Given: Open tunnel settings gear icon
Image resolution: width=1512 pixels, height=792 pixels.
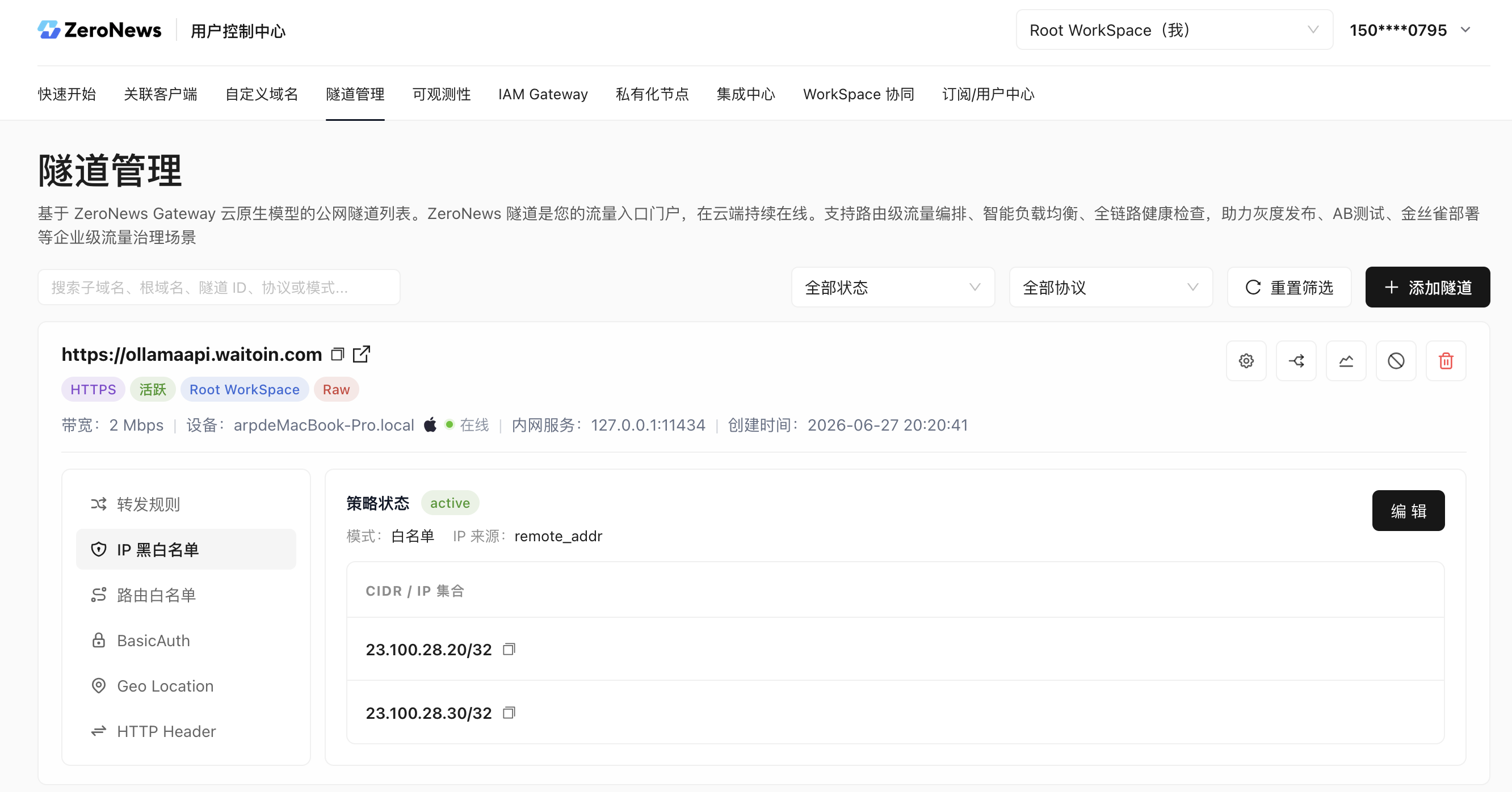Looking at the screenshot, I should pos(1246,361).
